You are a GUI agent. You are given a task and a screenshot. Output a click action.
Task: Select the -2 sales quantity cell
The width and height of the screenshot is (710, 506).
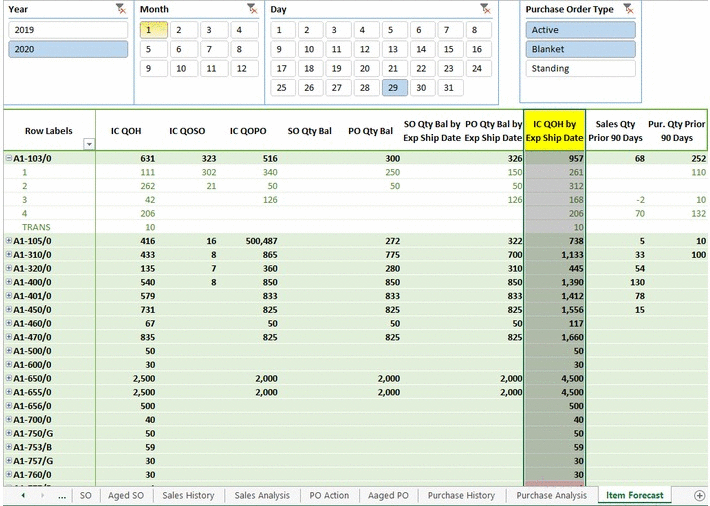pyautogui.click(x=616, y=199)
